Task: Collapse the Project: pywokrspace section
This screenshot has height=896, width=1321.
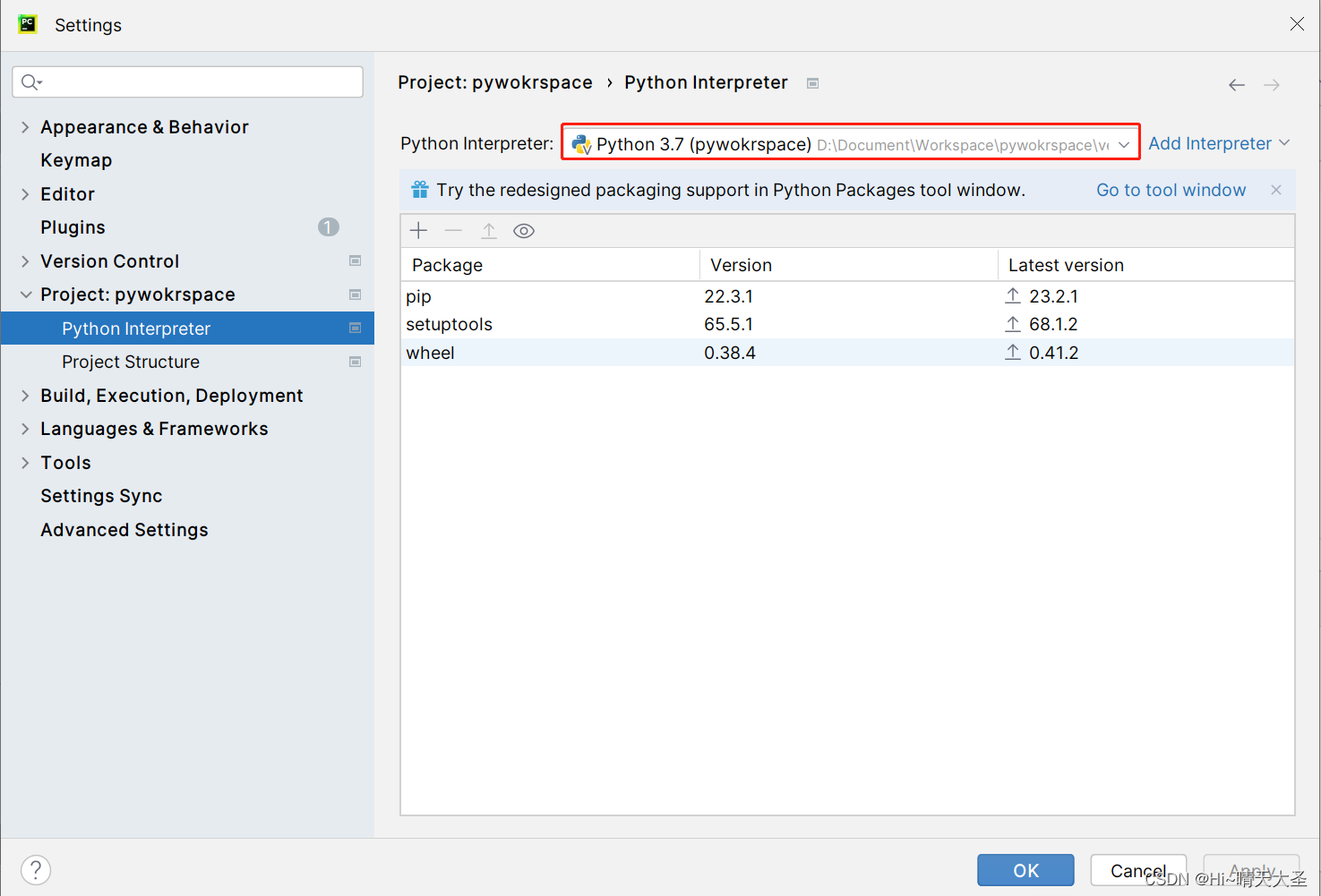Action: (x=25, y=294)
